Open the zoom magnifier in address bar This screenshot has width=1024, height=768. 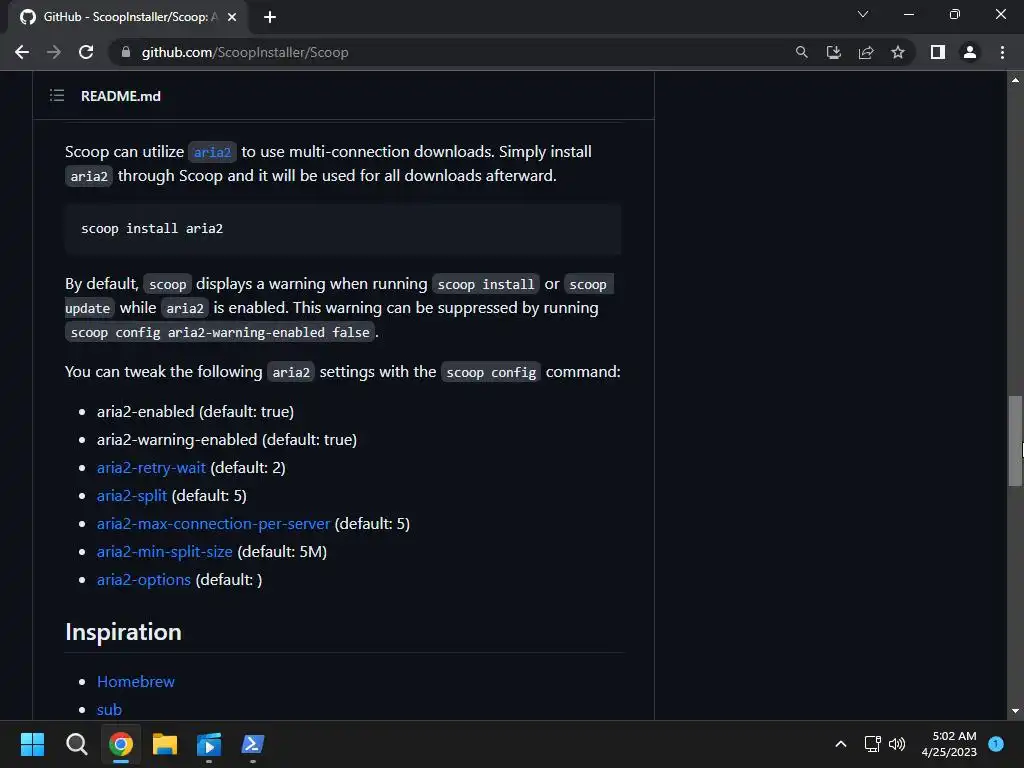click(x=801, y=52)
